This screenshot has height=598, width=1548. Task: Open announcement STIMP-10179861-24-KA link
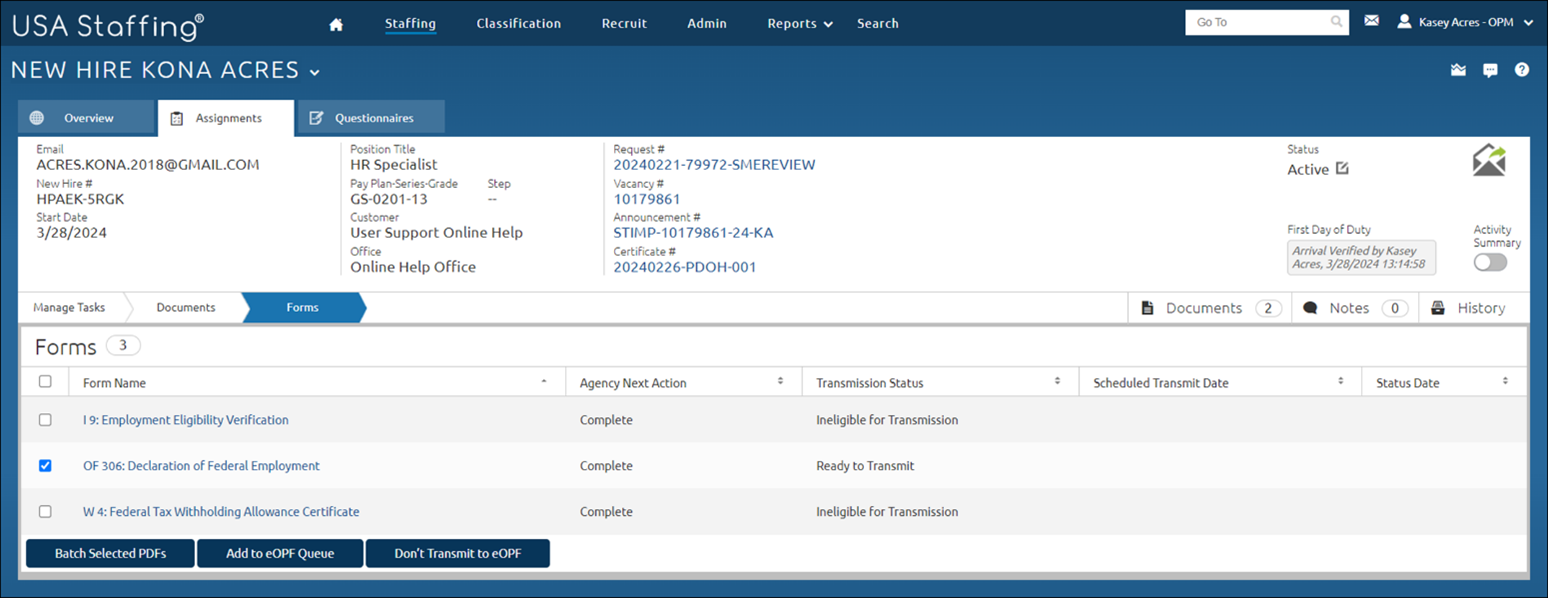coord(693,233)
